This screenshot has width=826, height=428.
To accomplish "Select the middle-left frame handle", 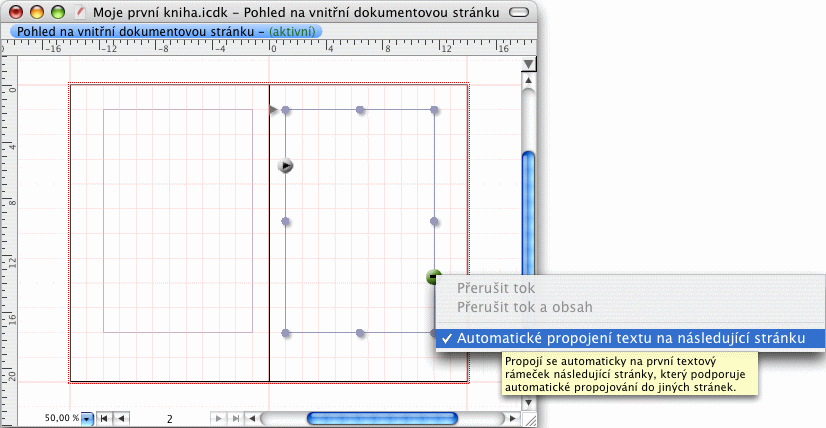I will [286, 221].
